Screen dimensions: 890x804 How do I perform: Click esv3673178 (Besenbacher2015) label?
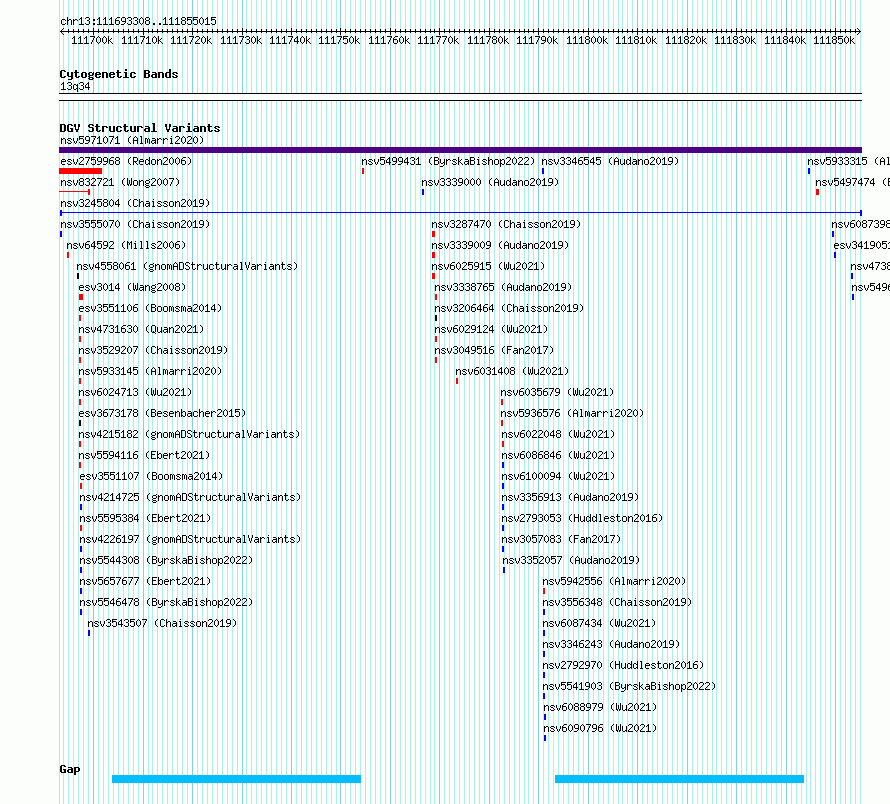pos(162,413)
